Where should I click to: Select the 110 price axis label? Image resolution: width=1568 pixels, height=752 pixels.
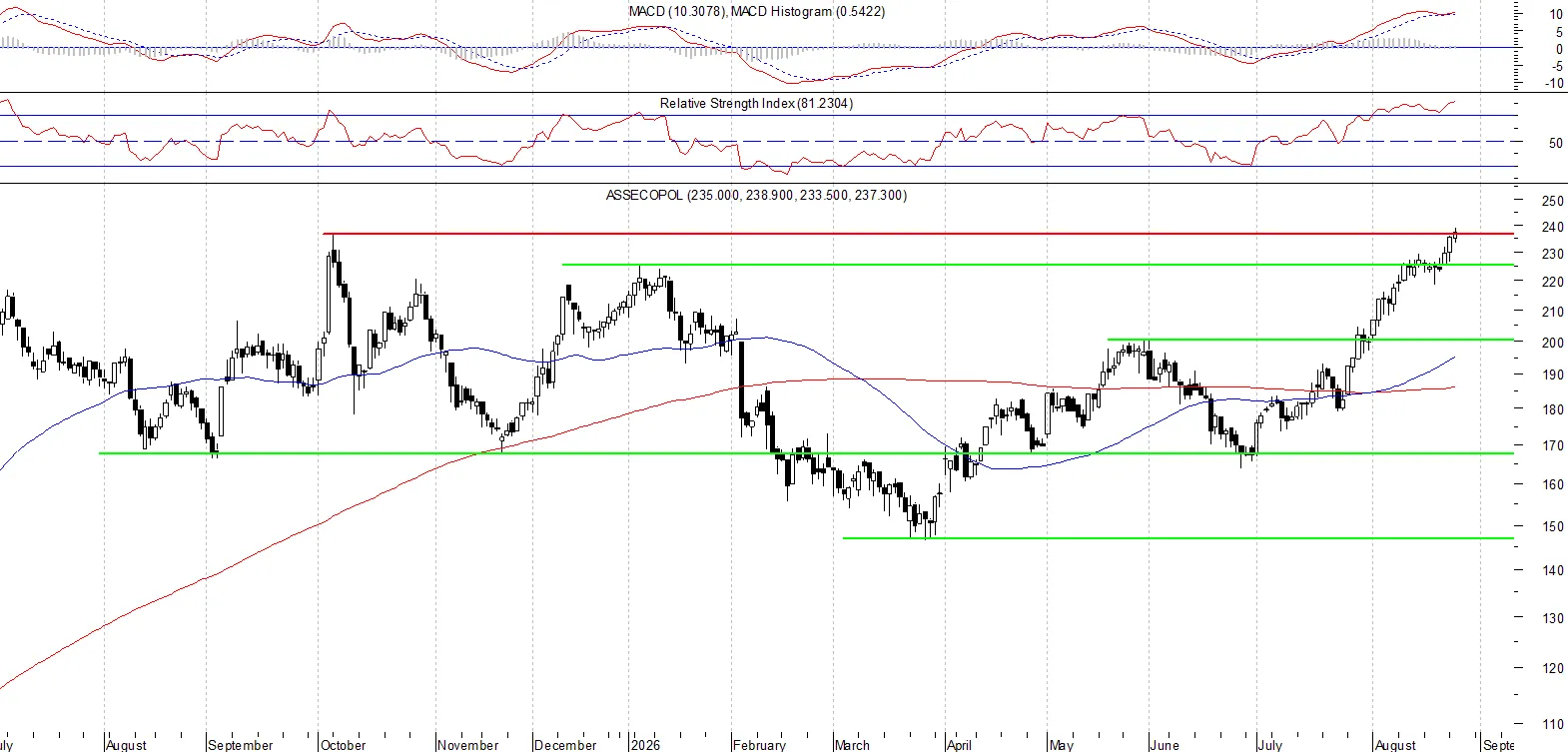[1553, 725]
